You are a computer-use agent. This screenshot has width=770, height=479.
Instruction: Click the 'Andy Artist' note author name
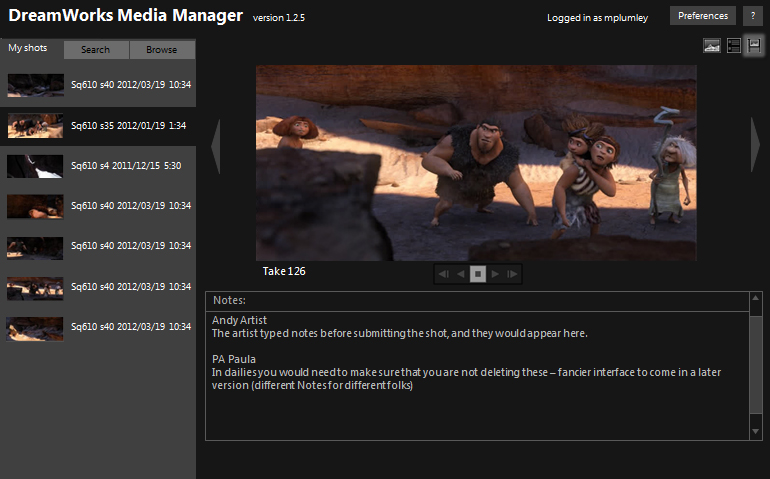239,320
